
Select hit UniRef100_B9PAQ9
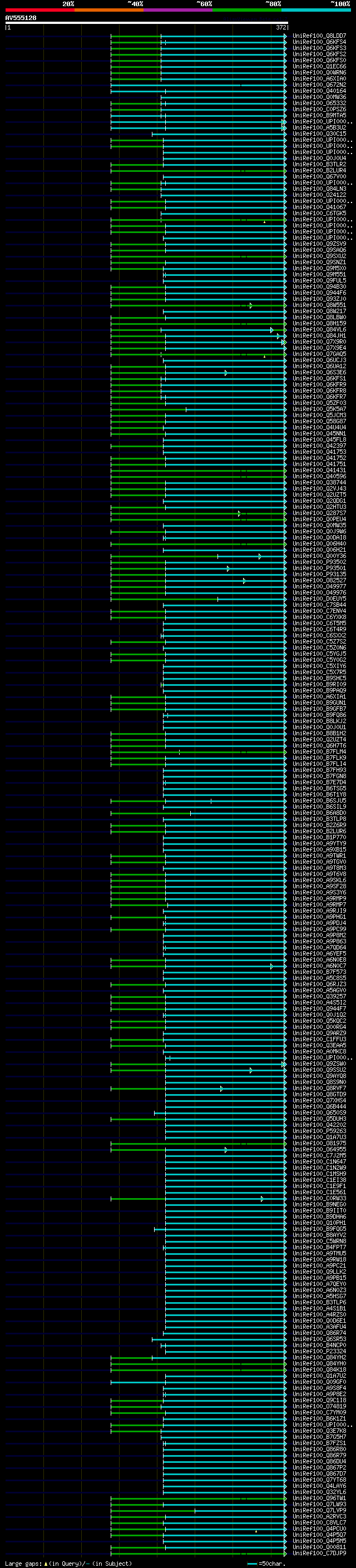(319, 691)
